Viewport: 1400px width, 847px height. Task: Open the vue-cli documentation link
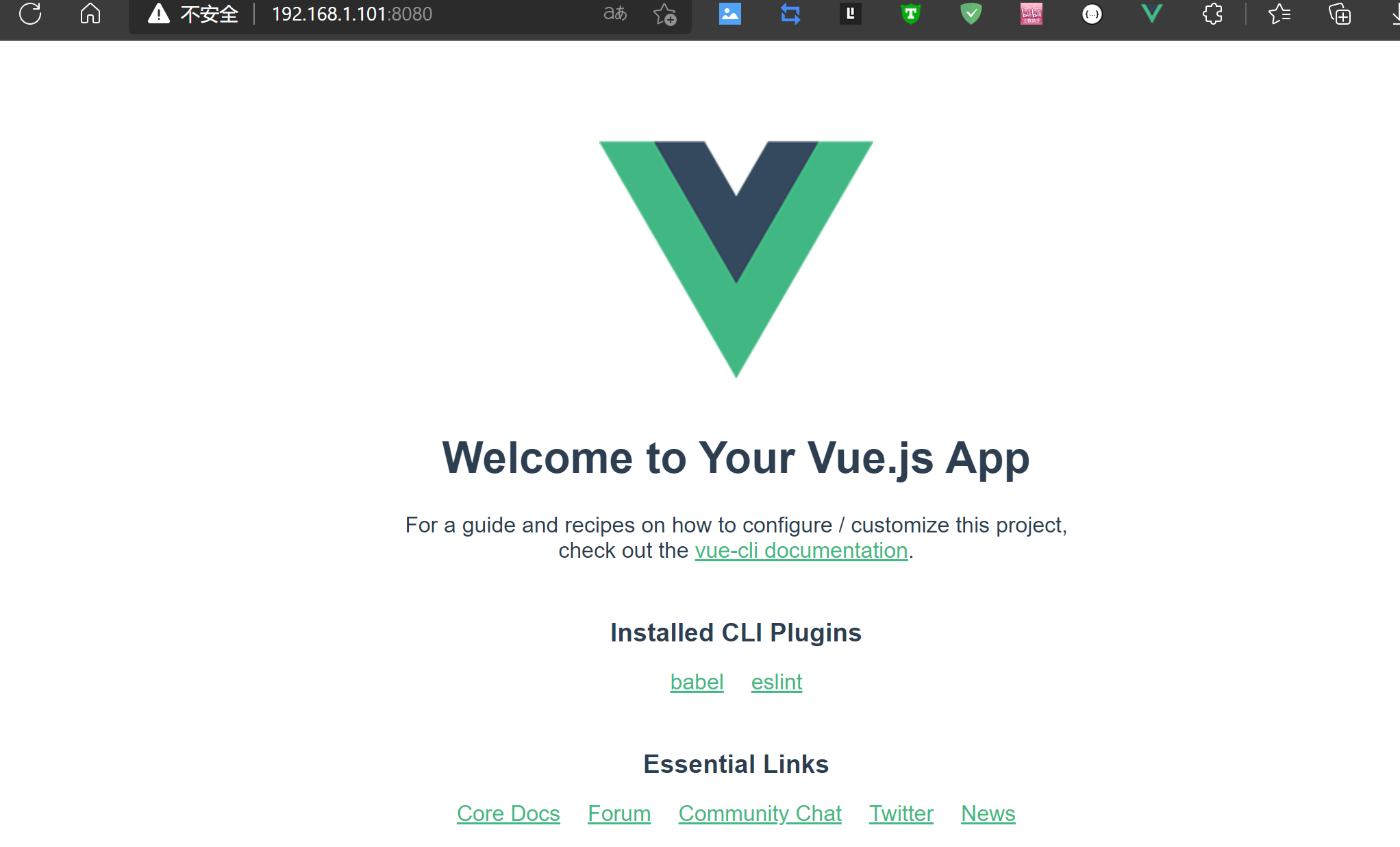pos(801,550)
